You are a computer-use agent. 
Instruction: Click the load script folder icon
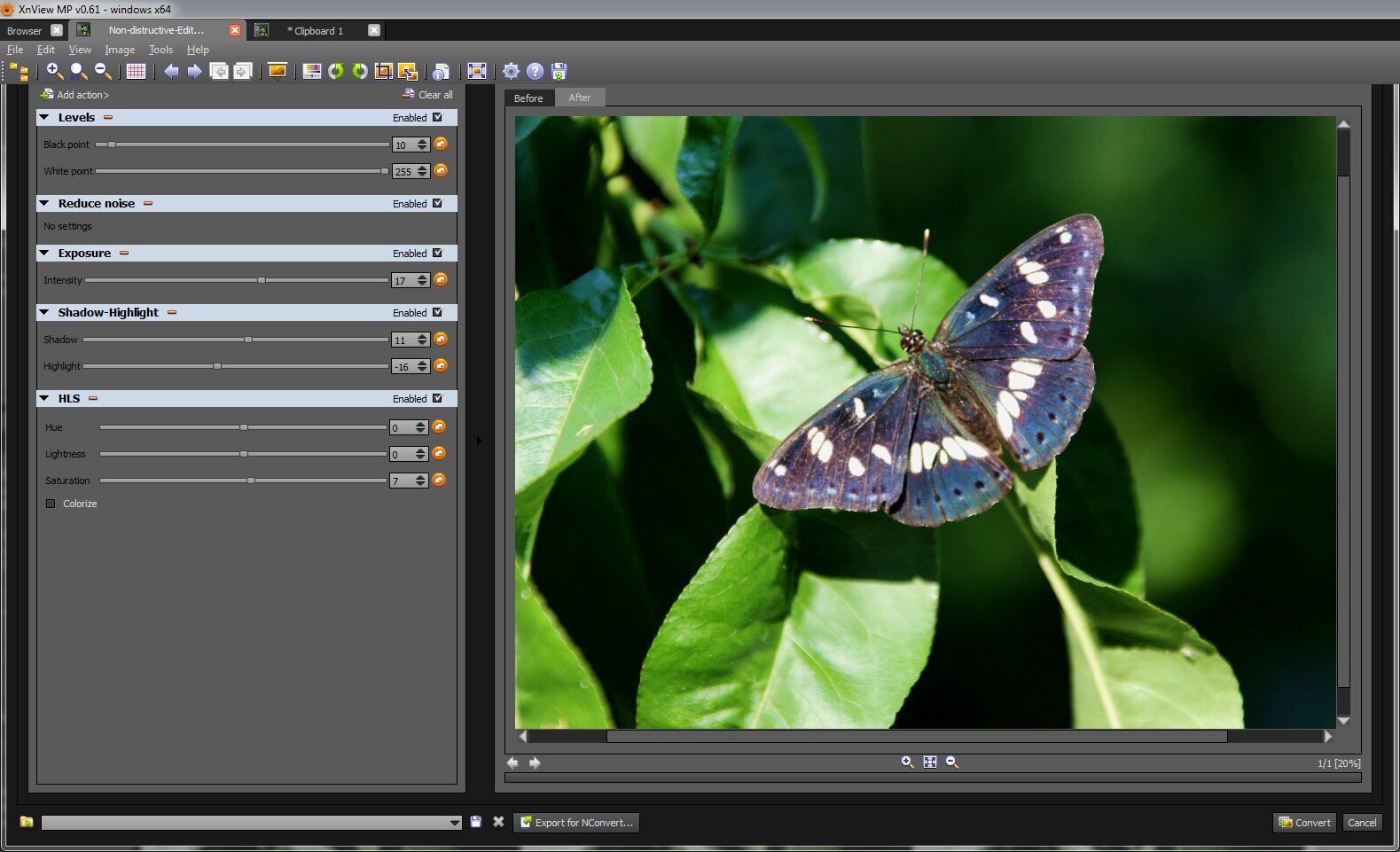(x=27, y=822)
